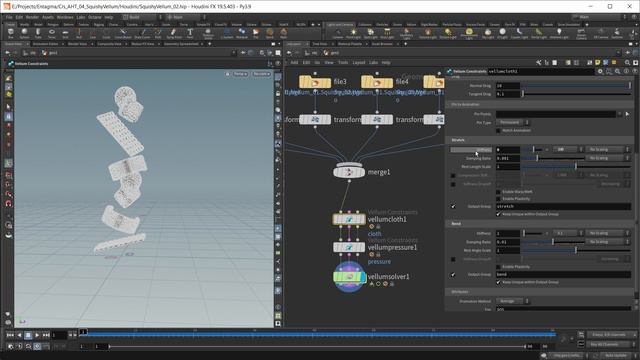Select the vellumpressure1 node
640x360 pixels.
(349, 247)
